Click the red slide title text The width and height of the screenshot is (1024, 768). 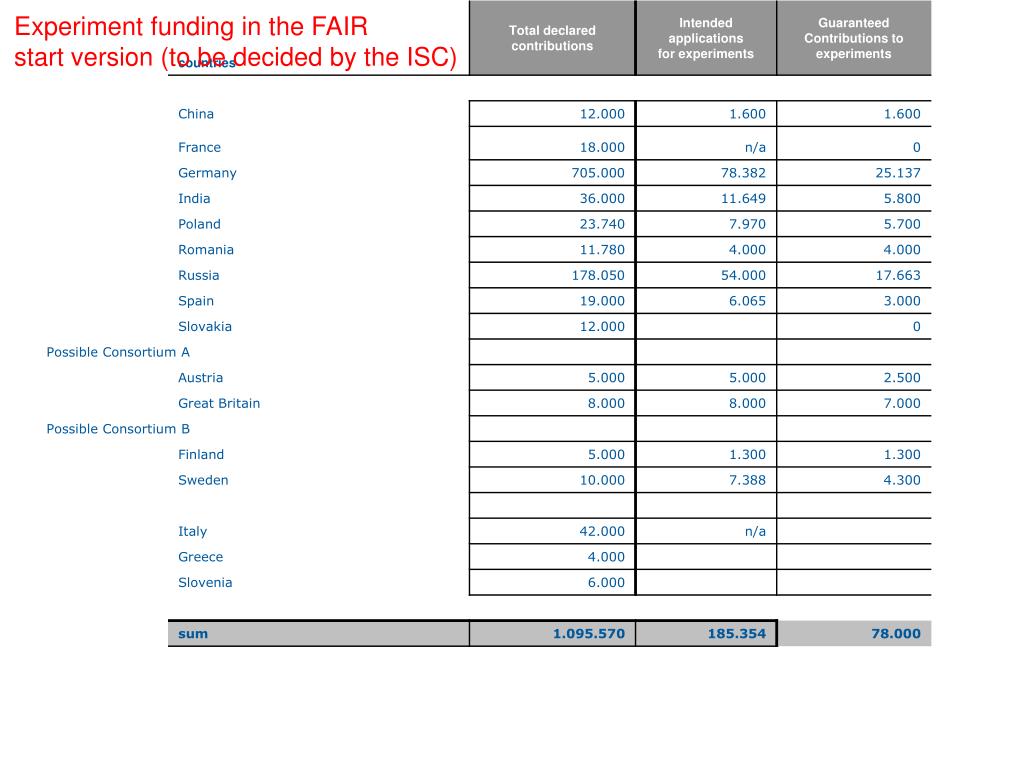235,42
